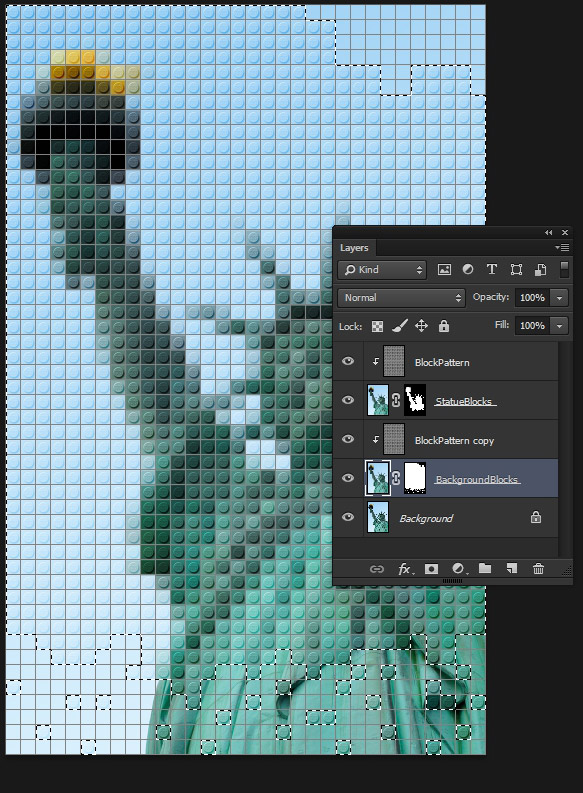The image size is (583, 793).
Task: Select the BackgroundBlocks layer image thumbnail
Action: [x=378, y=478]
